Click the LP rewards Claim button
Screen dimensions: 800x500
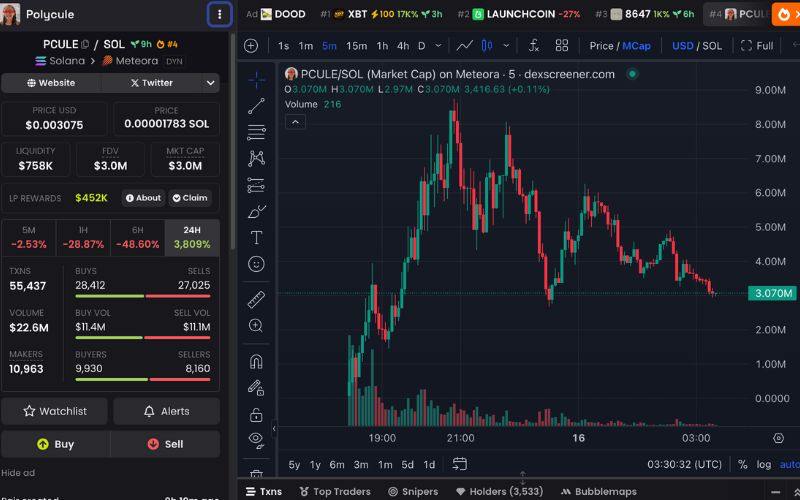(x=190, y=198)
